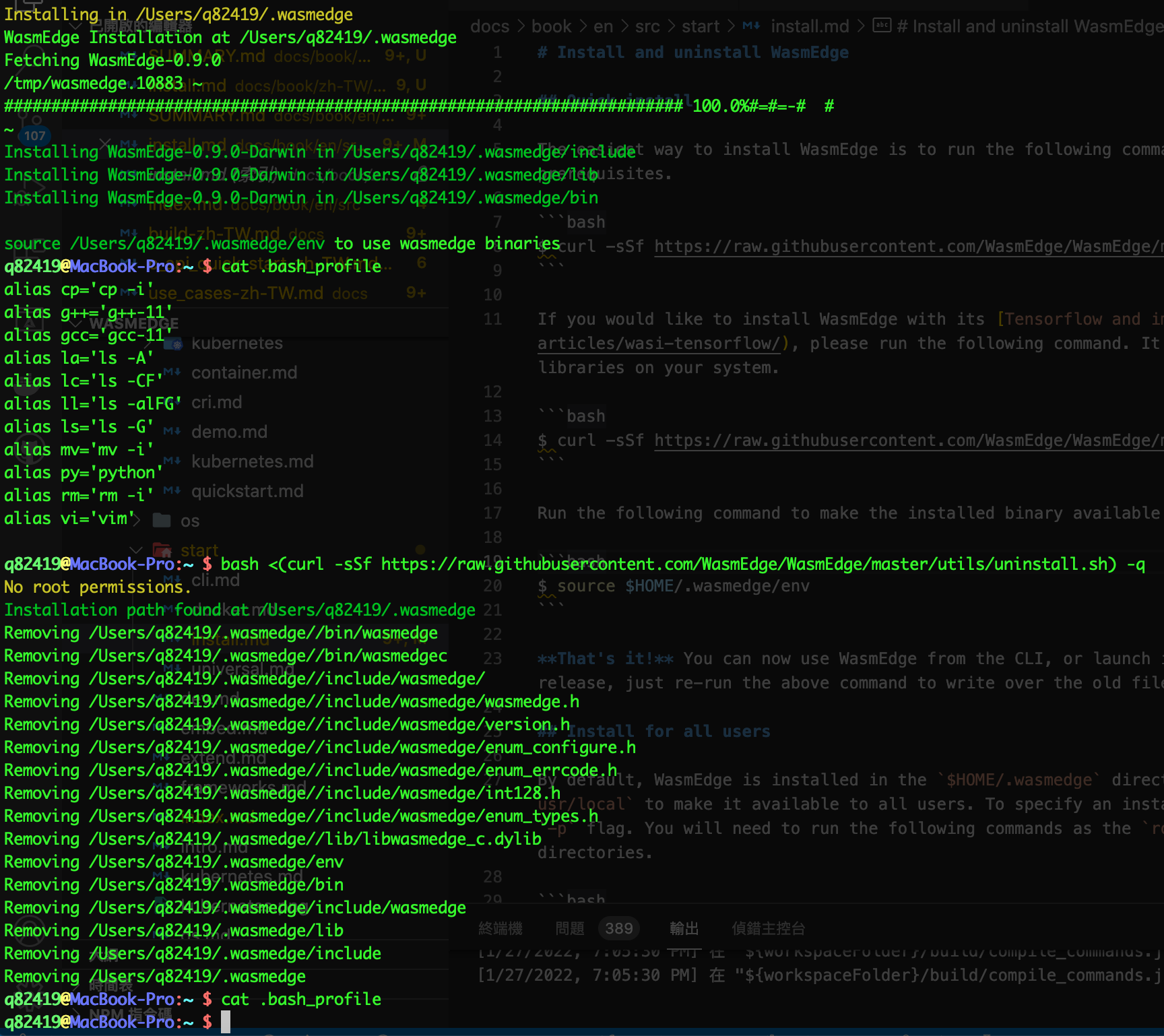Image resolution: width=1164 pixels, height=1036 pixels.
Task: Open the 偵錯主控台 debug console tab
Action: pos(768,928)
